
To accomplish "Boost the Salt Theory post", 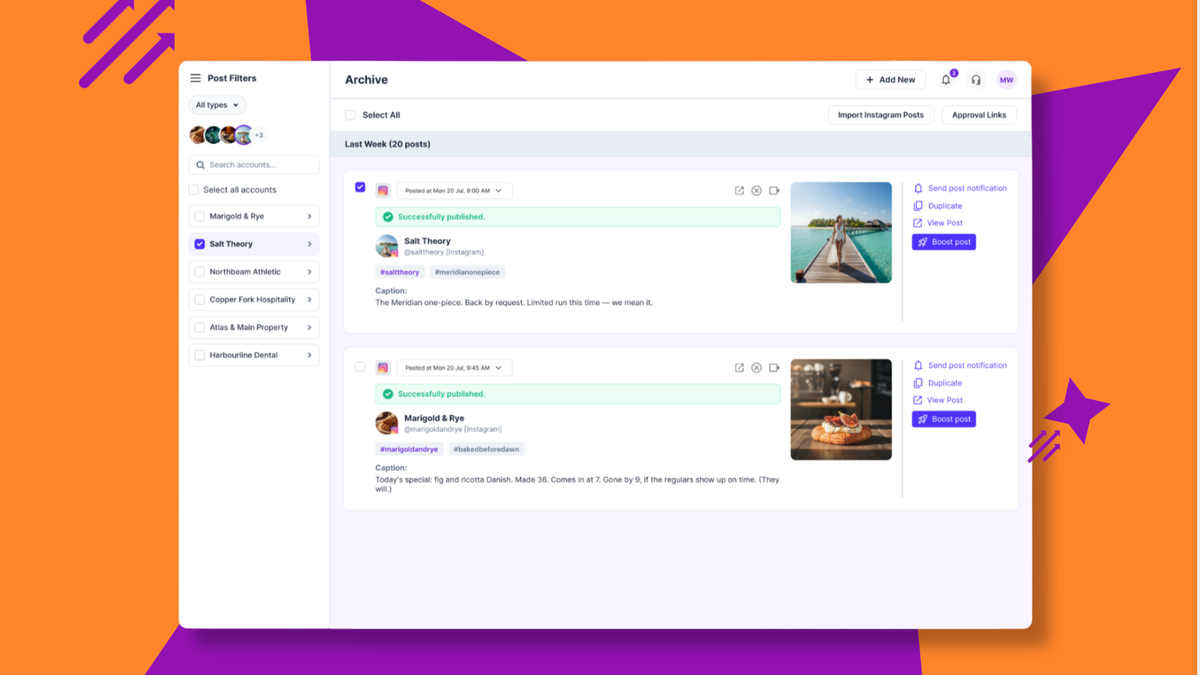I will [944, 242].
